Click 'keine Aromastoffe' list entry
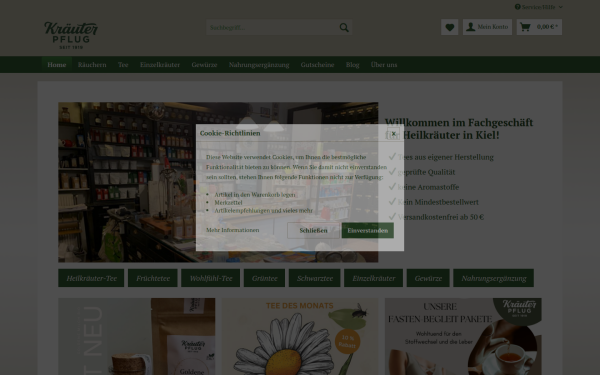The image size is (600, 375). point(428,187)
